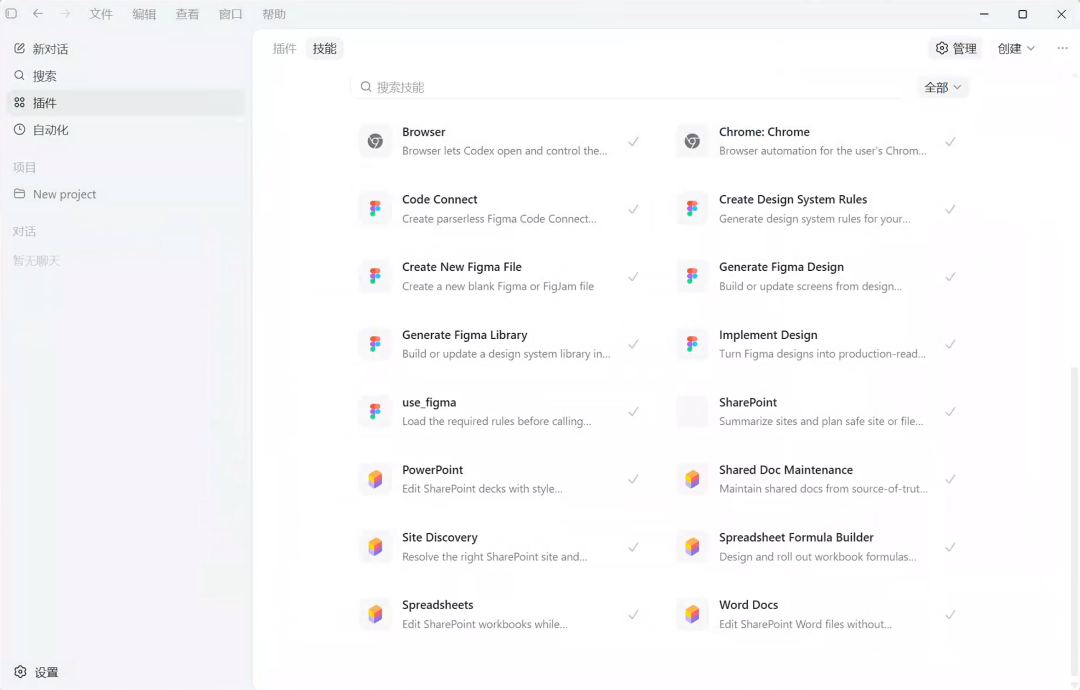Open the Shared Doc Maintenance title
The height and width of the screenshot is (690, 1080).
coord(786,470)
